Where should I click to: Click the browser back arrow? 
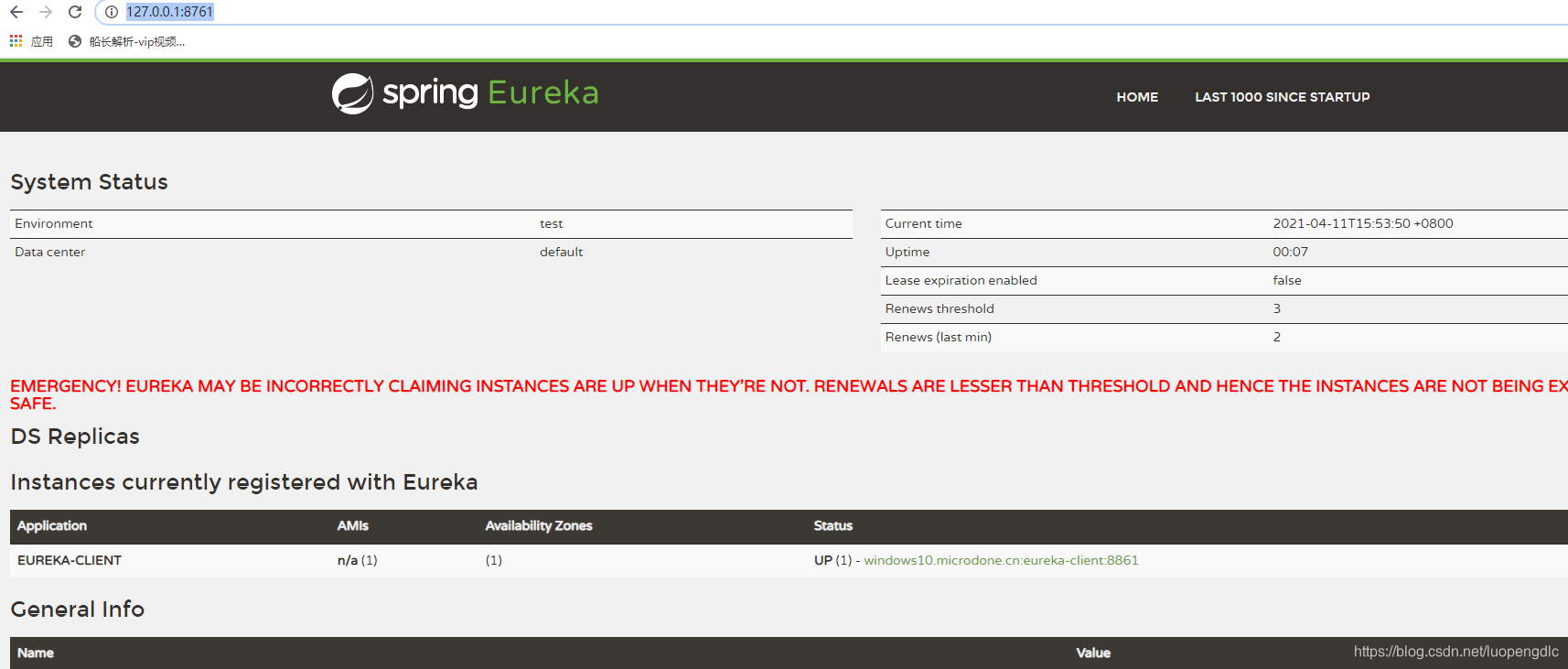coord(16,12)
